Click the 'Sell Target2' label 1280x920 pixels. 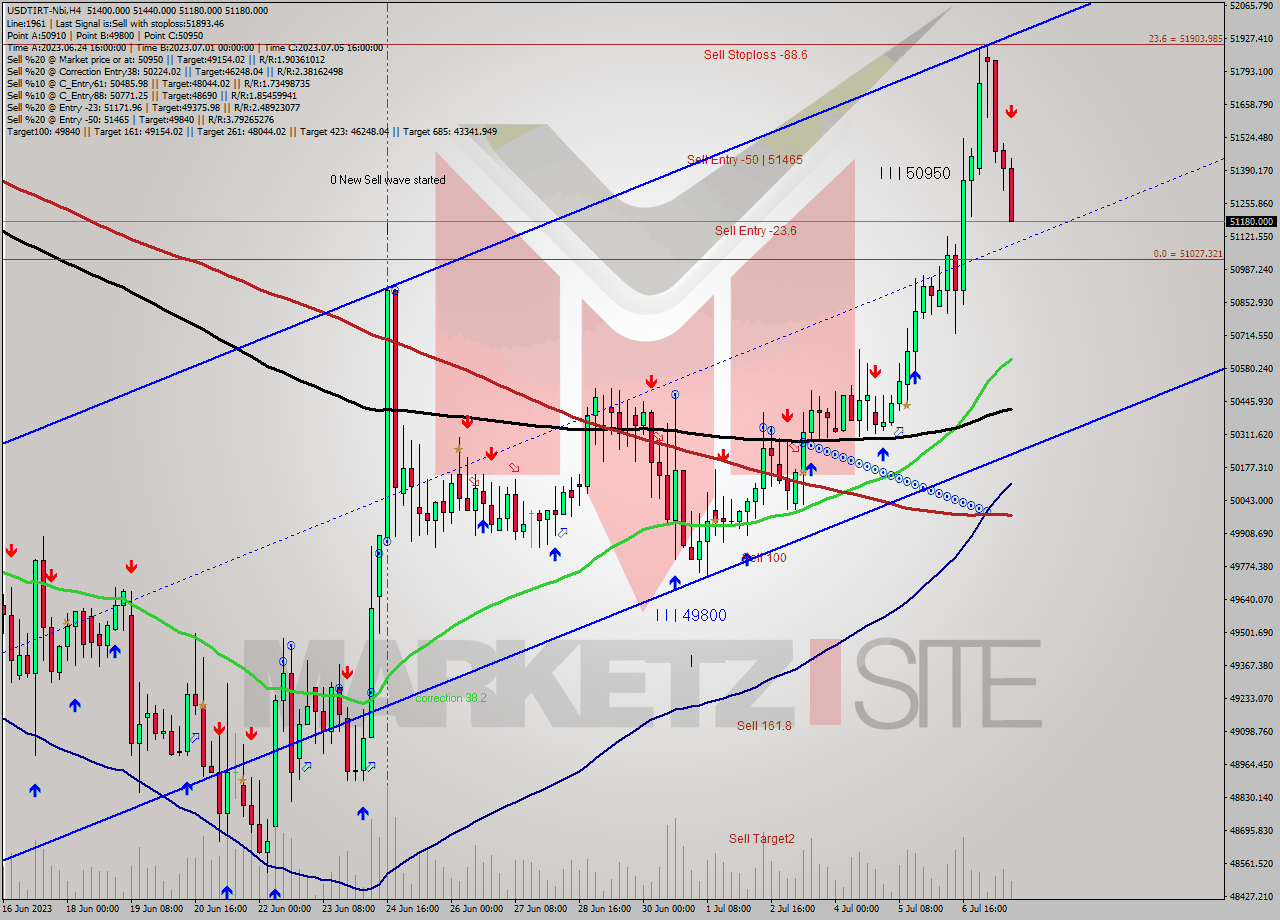point(761,839)
